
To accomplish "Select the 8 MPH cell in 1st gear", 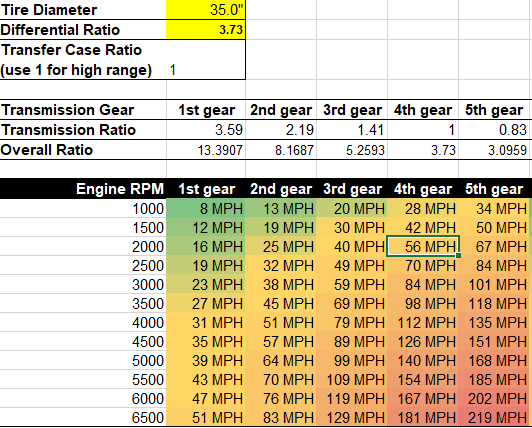I will (206, 208).
